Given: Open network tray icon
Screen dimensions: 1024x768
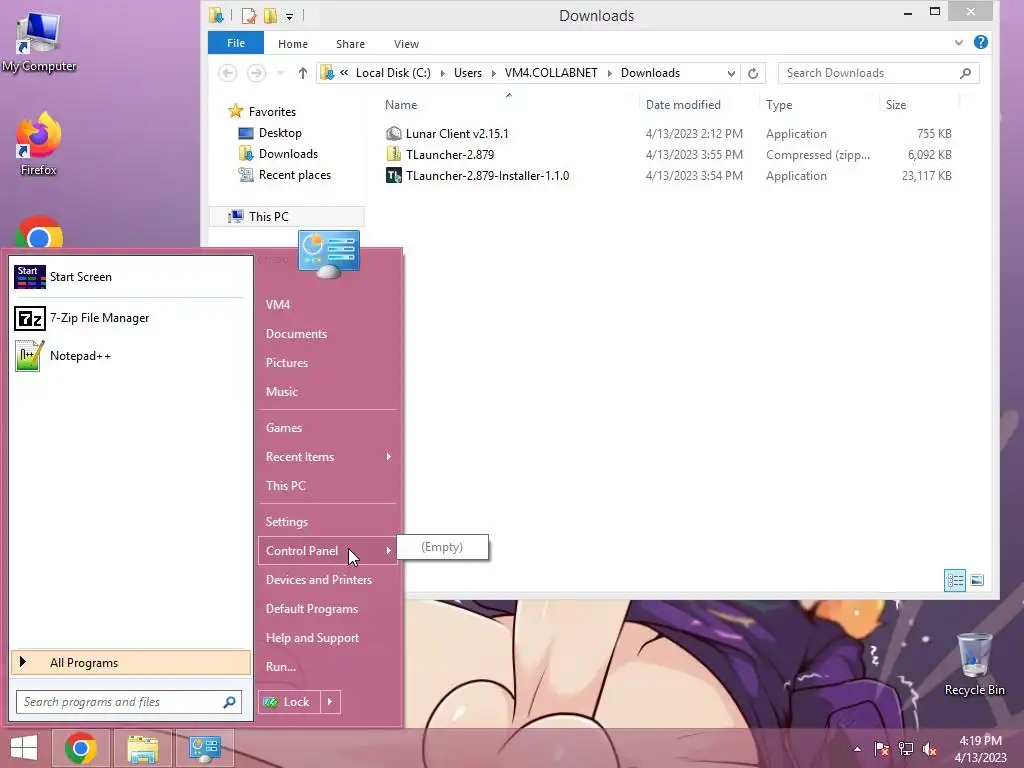Looking at the screenshot, I should [906, 749].
